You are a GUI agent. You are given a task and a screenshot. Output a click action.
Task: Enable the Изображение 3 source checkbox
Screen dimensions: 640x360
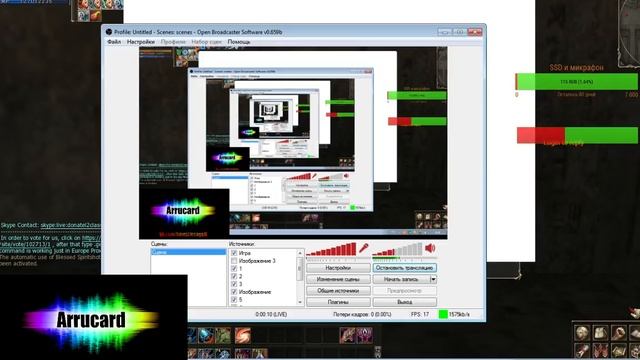click(x=234, y=261)
